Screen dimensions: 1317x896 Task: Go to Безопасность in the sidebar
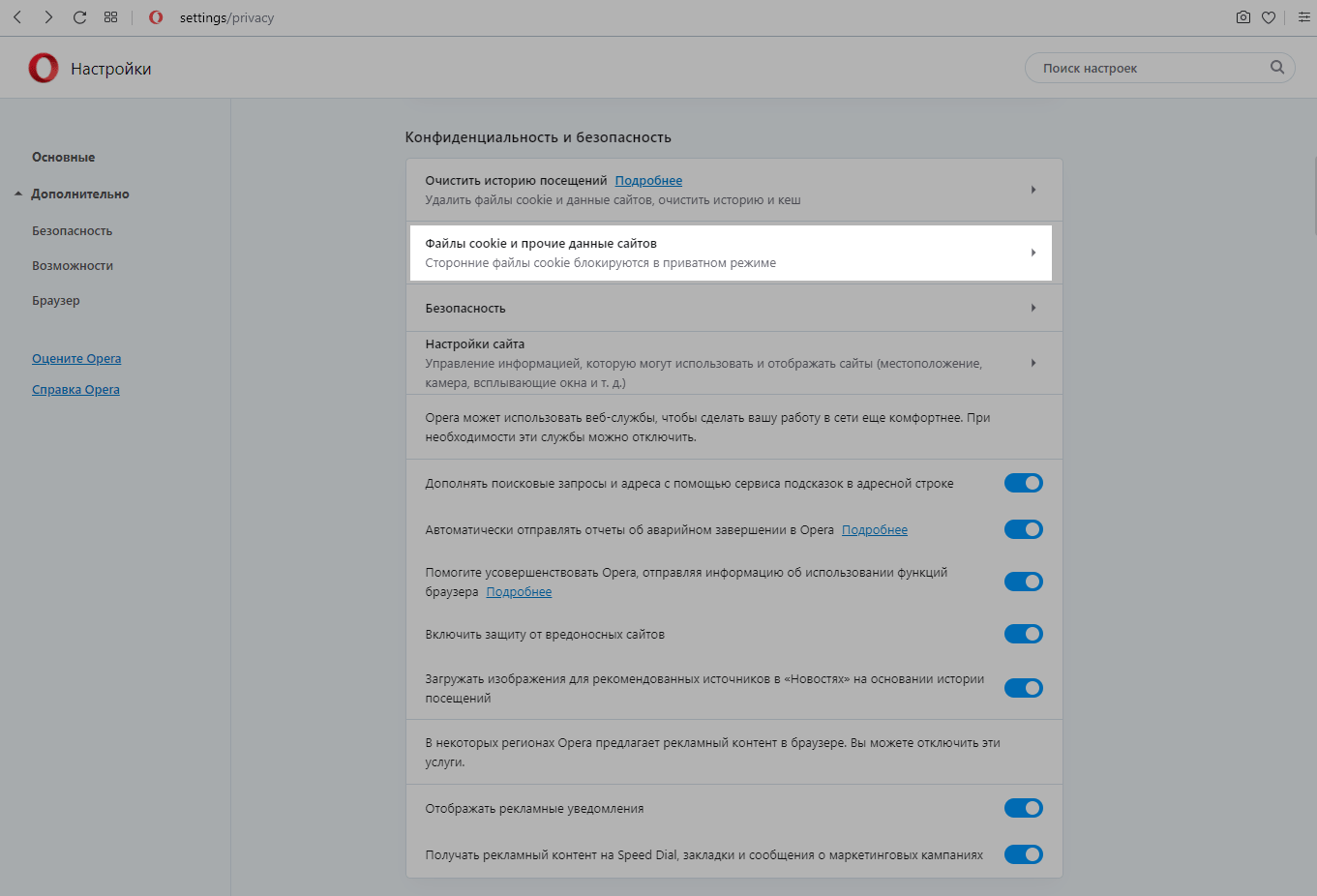pyautogui.click(x=73, y=231)
